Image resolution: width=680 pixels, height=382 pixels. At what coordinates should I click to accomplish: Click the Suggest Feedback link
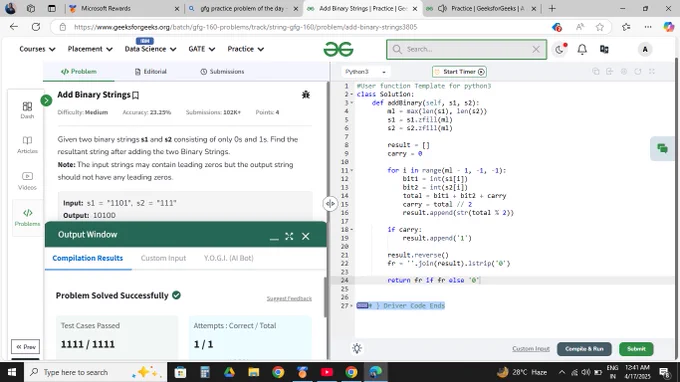tap(289, 298)
